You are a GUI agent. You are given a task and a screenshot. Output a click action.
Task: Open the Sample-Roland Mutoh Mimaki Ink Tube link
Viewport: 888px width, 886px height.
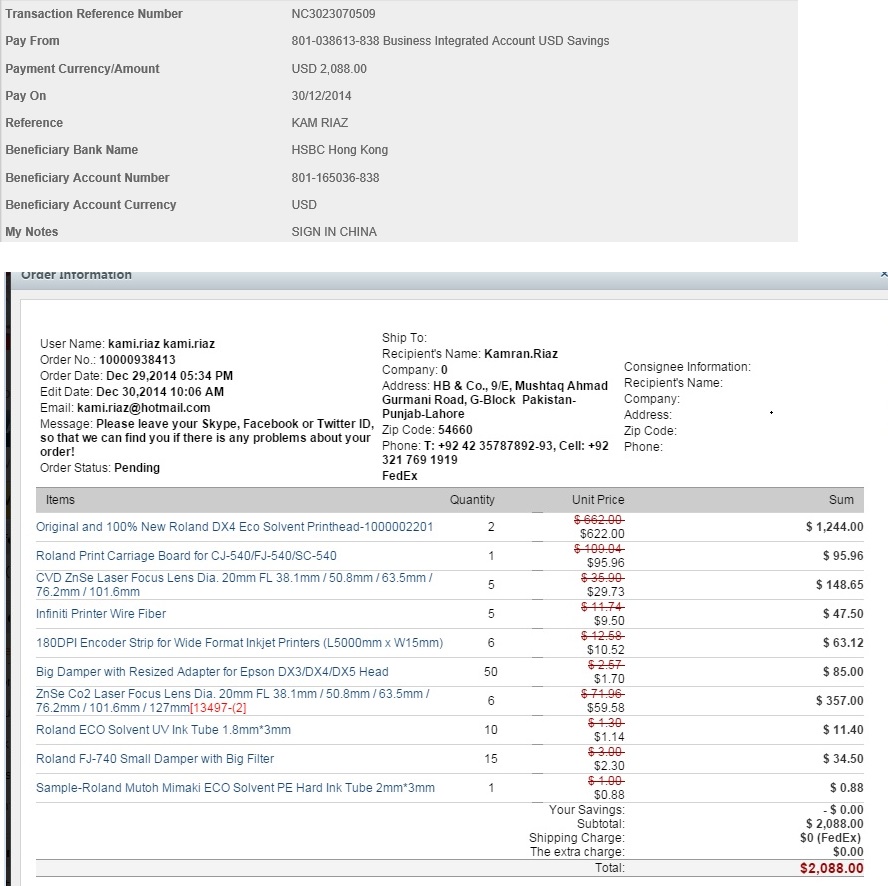pos(235,787)
